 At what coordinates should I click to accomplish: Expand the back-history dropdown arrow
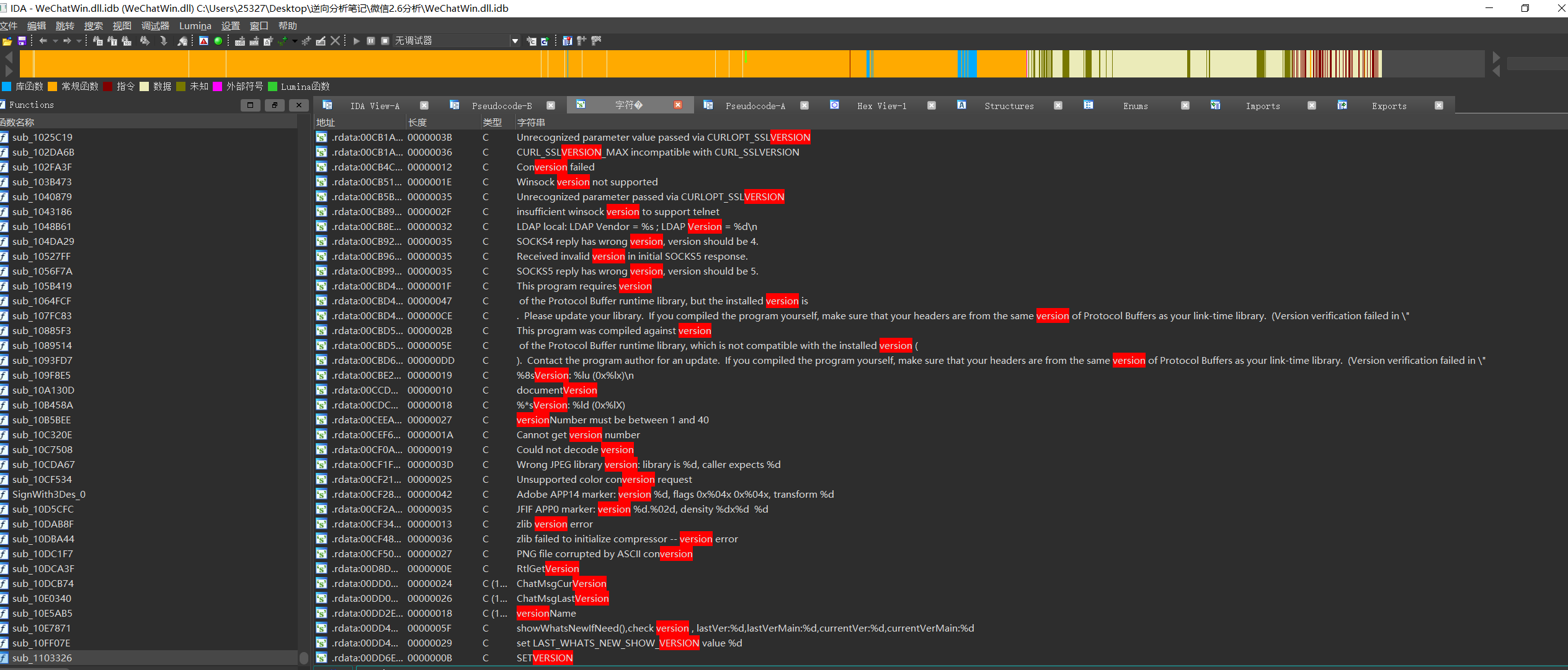tap(55, 41)
